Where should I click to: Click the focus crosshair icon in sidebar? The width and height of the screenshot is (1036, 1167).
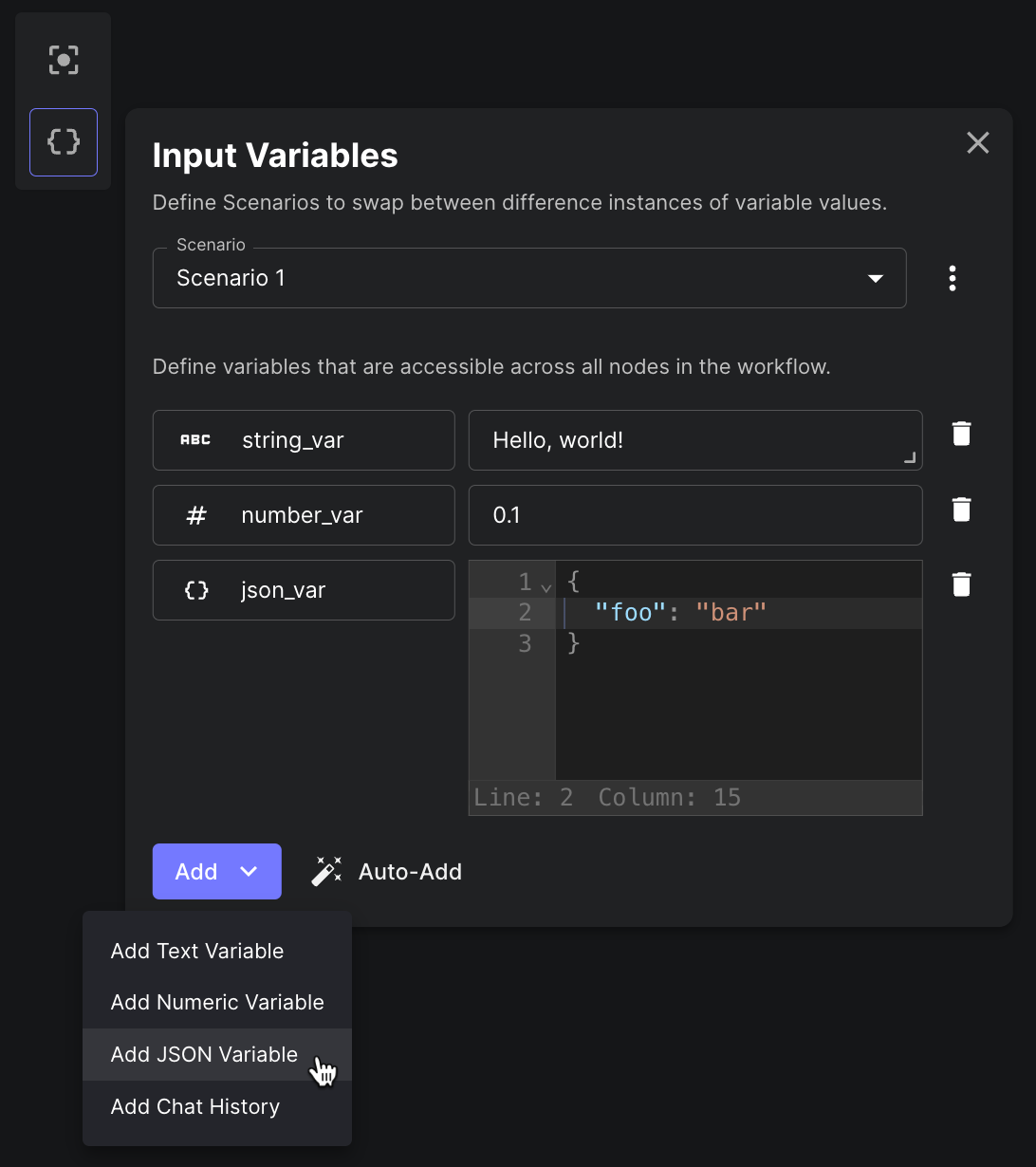[63, 59]
